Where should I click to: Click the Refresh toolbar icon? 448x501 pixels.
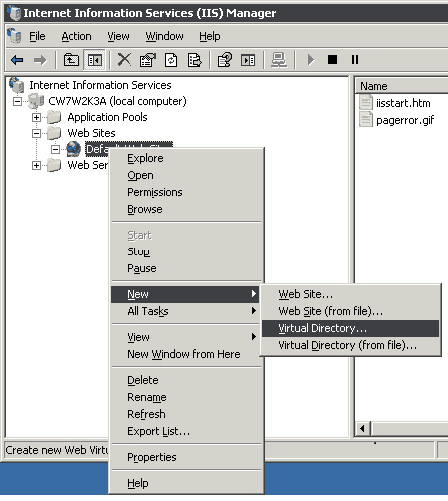(x=171, y=60)
